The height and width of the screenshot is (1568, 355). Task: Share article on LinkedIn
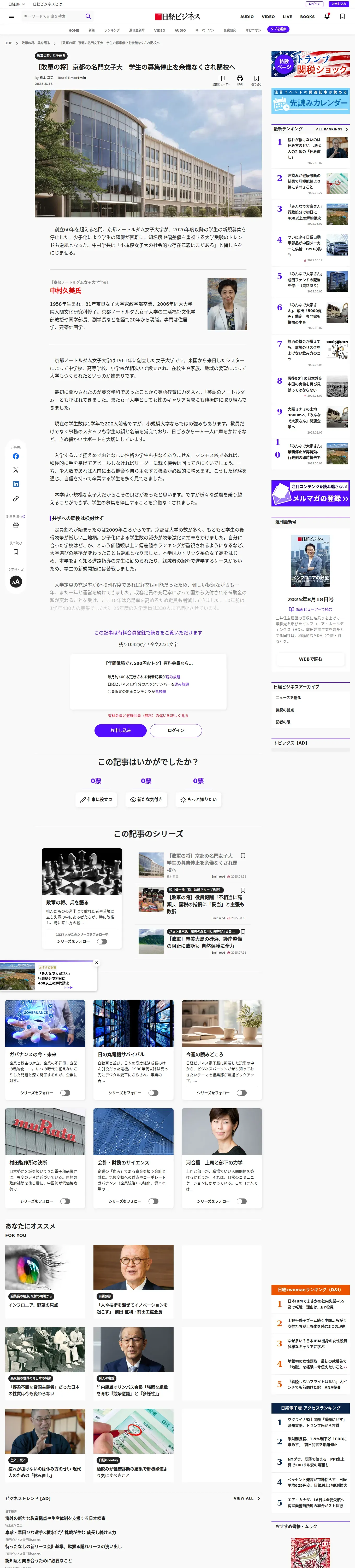tap(16, 484)
